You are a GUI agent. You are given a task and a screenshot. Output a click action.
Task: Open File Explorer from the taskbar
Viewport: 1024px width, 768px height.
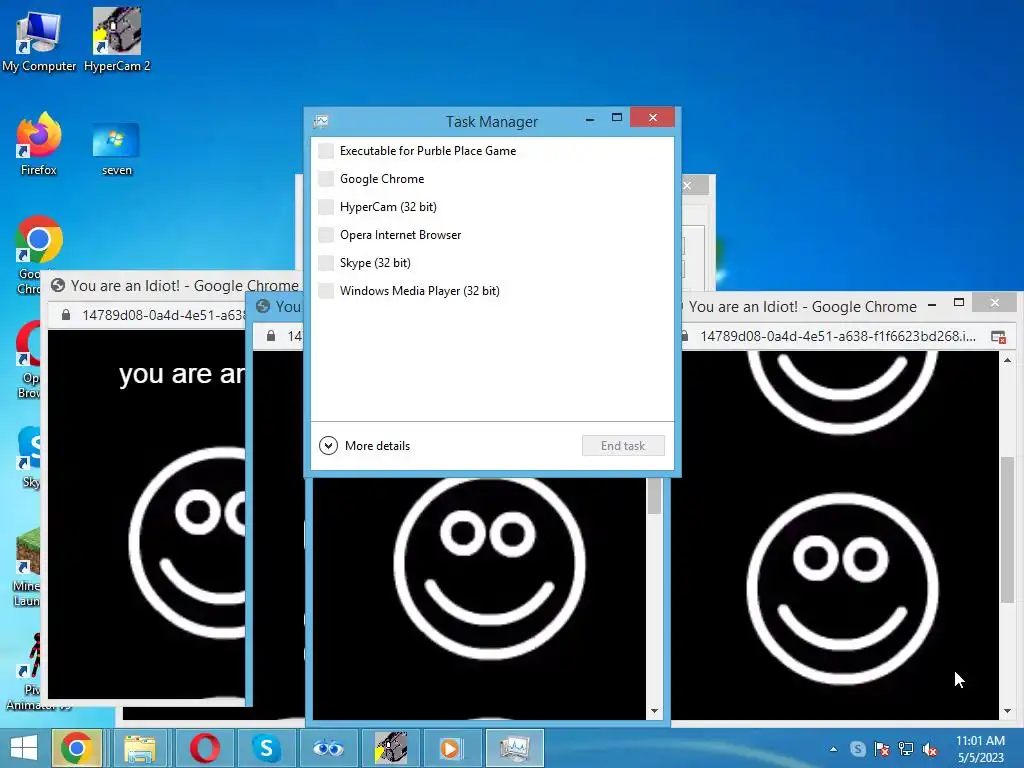click(140, 748)
